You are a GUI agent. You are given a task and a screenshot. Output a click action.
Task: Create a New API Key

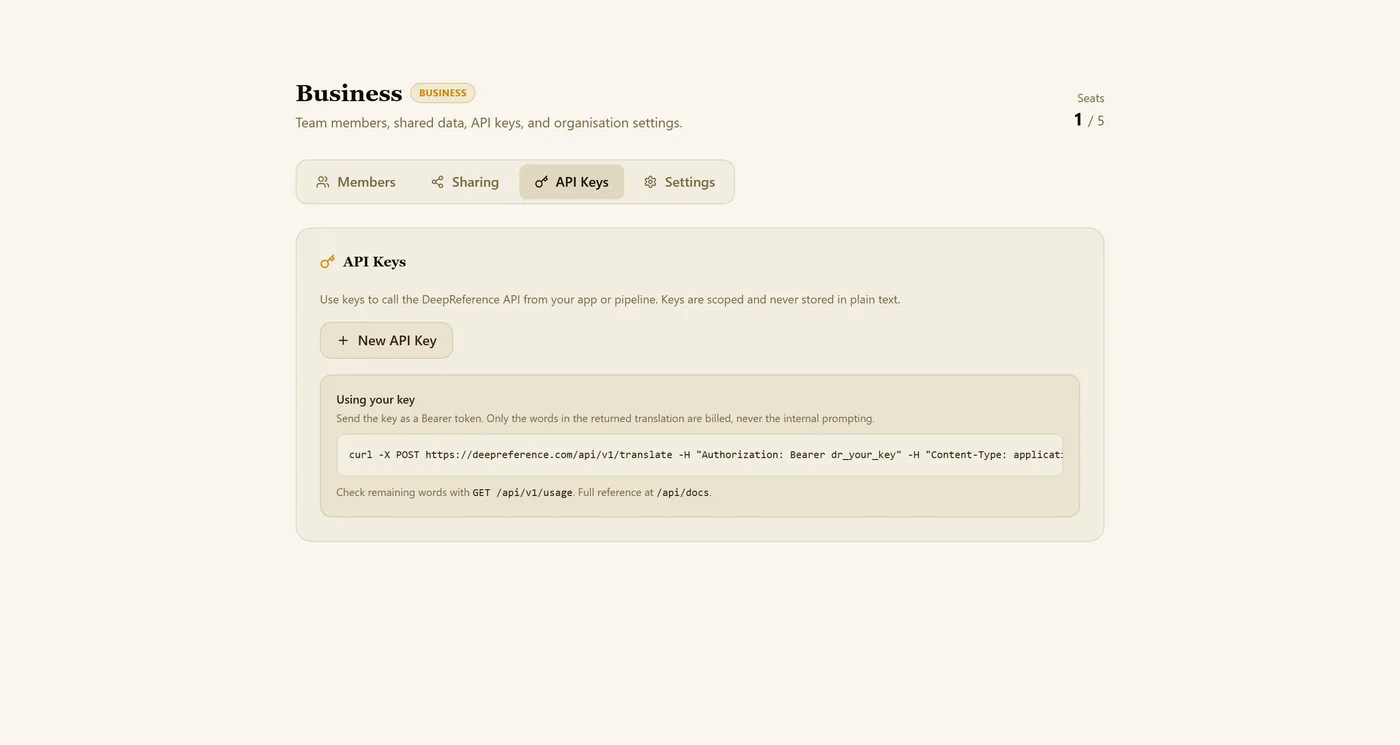386,340
